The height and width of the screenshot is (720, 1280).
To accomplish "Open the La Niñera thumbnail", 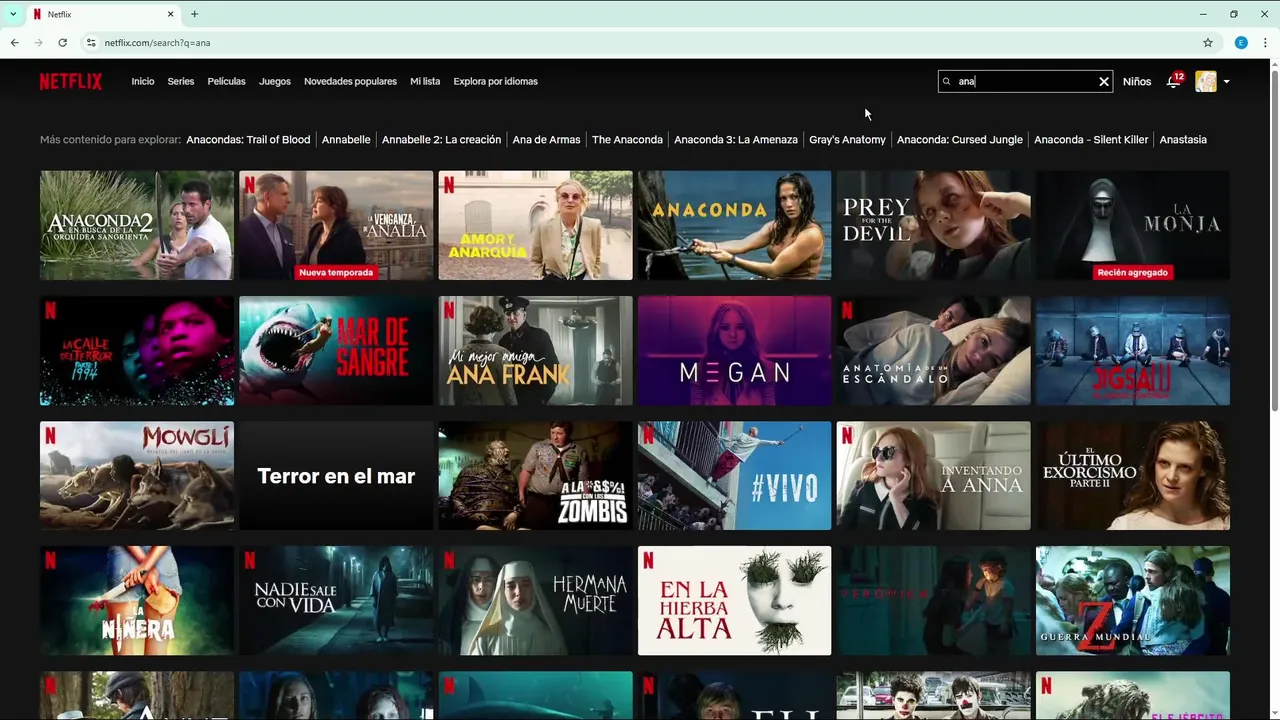I will pyautogui.click(x=137, y=600).
